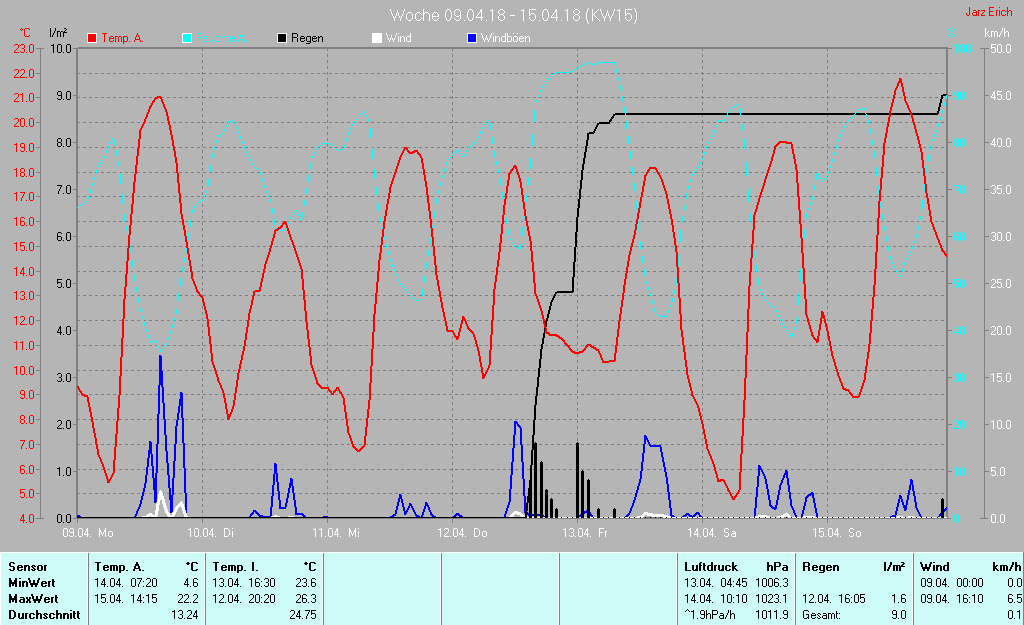
Task: Click the 'Sensor' table header
Action: (27, 567)
